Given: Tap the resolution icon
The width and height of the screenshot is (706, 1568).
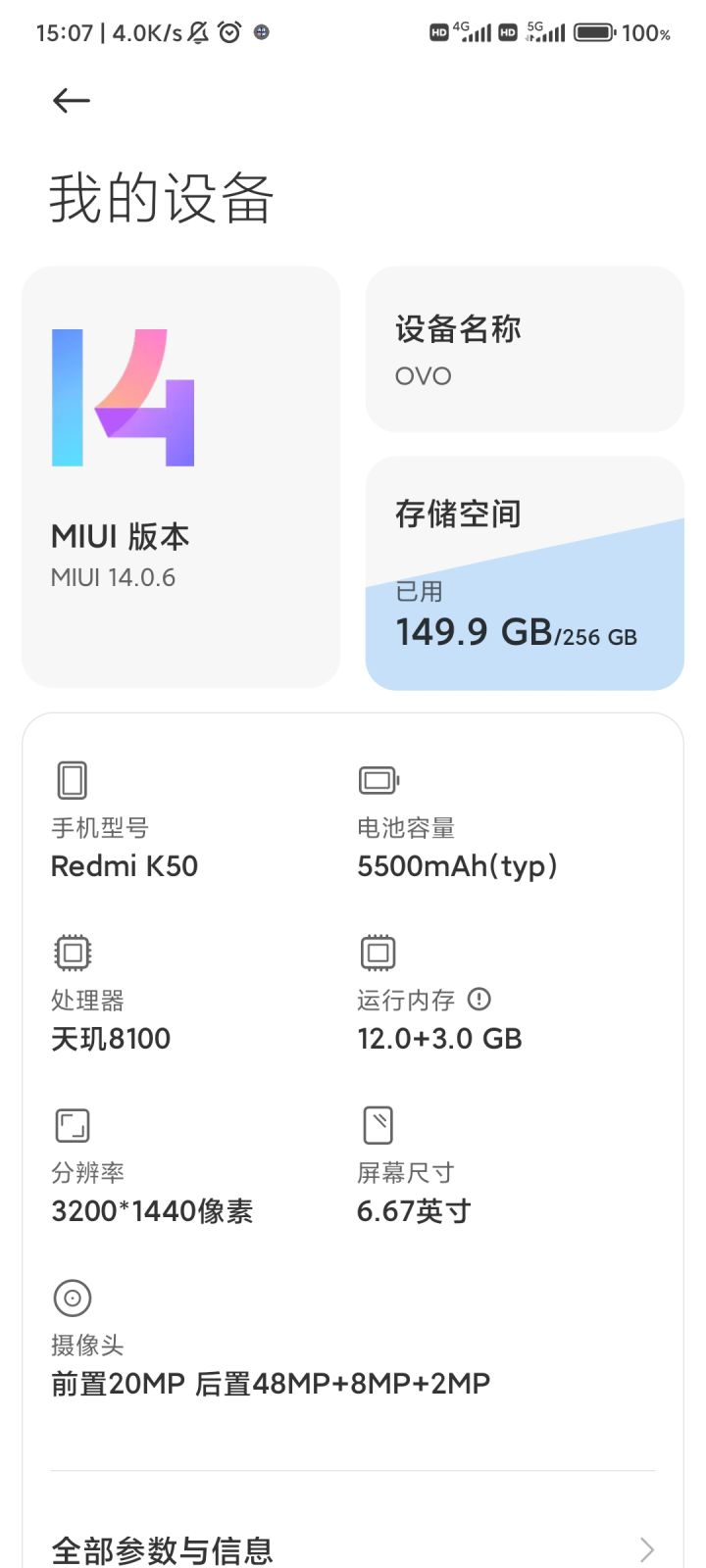Looking at the screenshot, I should pyautogui.click(x=73, y=1125).
